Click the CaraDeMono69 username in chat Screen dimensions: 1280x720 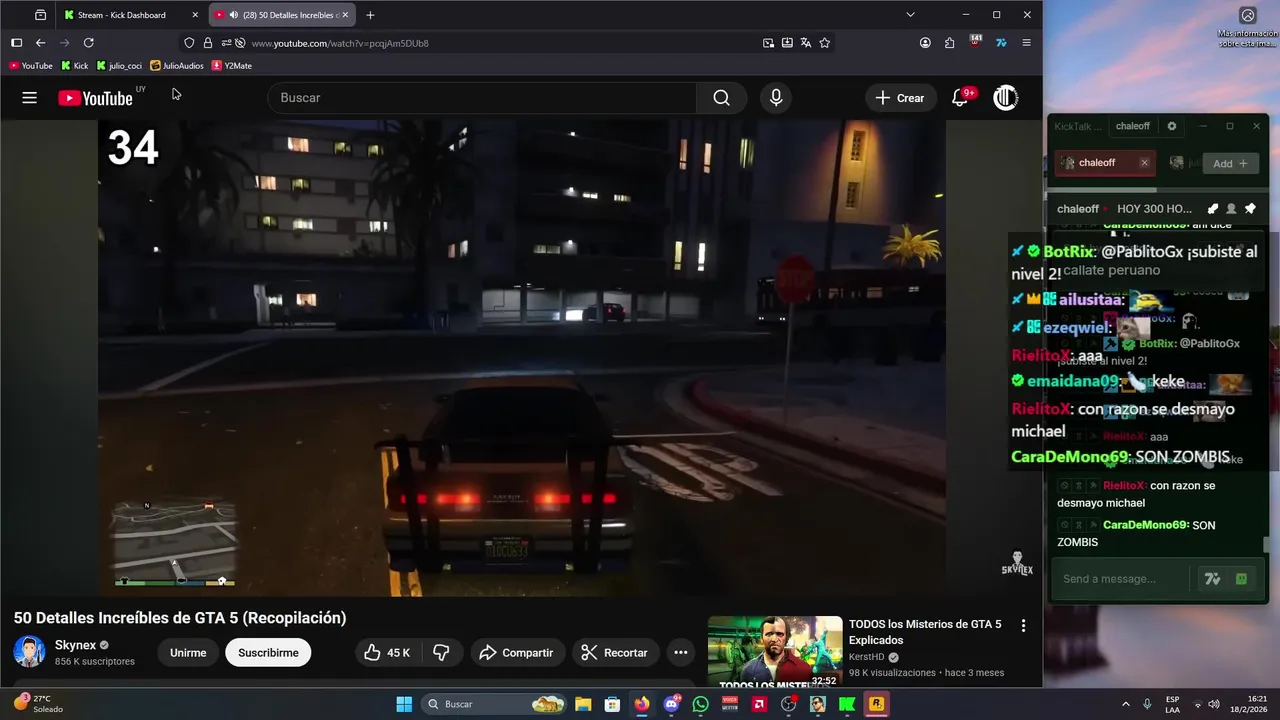tap(1144, 525)
